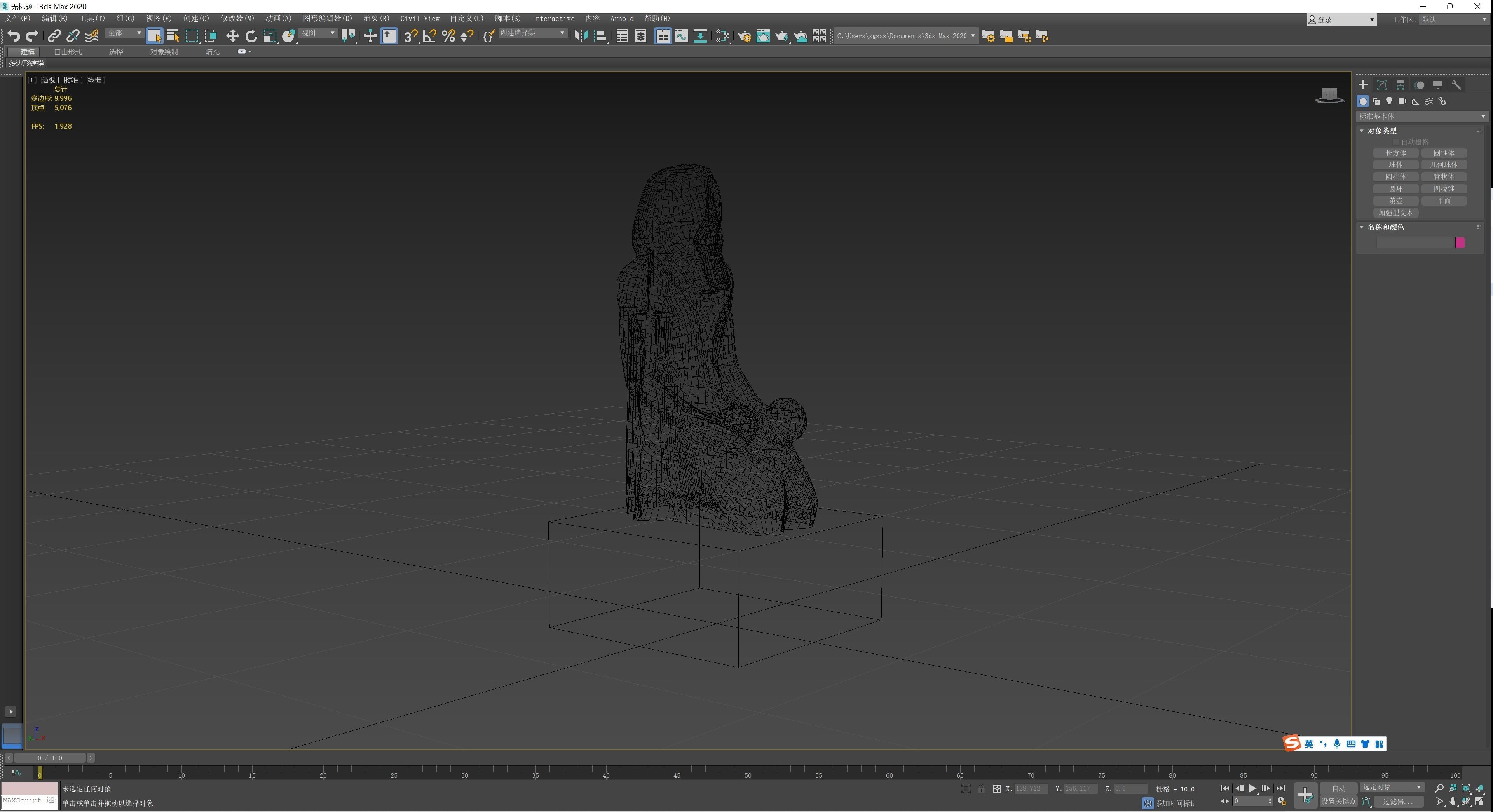Open Schematic View icon

pos(700,36)
